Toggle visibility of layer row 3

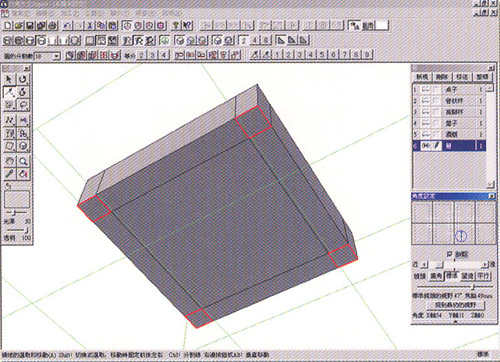(x=426, y=112)
